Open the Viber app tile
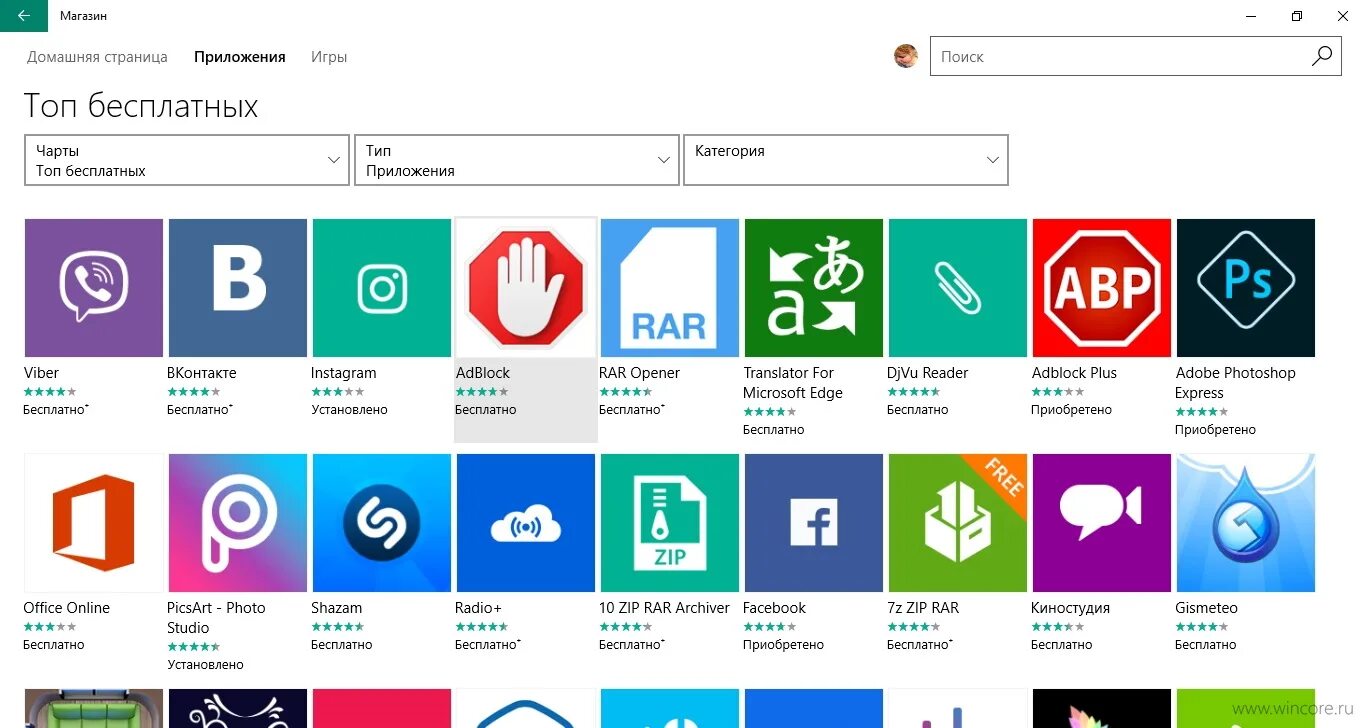The width and height of the screenshot is (1366, 728). 93,287
